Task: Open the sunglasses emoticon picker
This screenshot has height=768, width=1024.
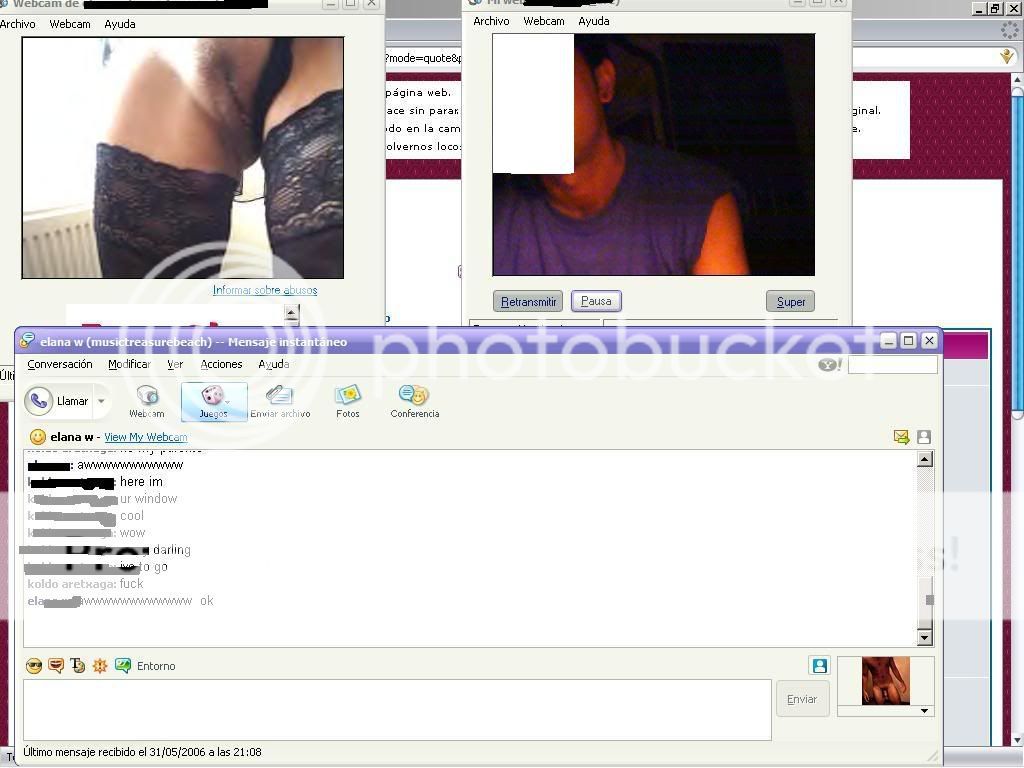Action: (x=34, y=665)
